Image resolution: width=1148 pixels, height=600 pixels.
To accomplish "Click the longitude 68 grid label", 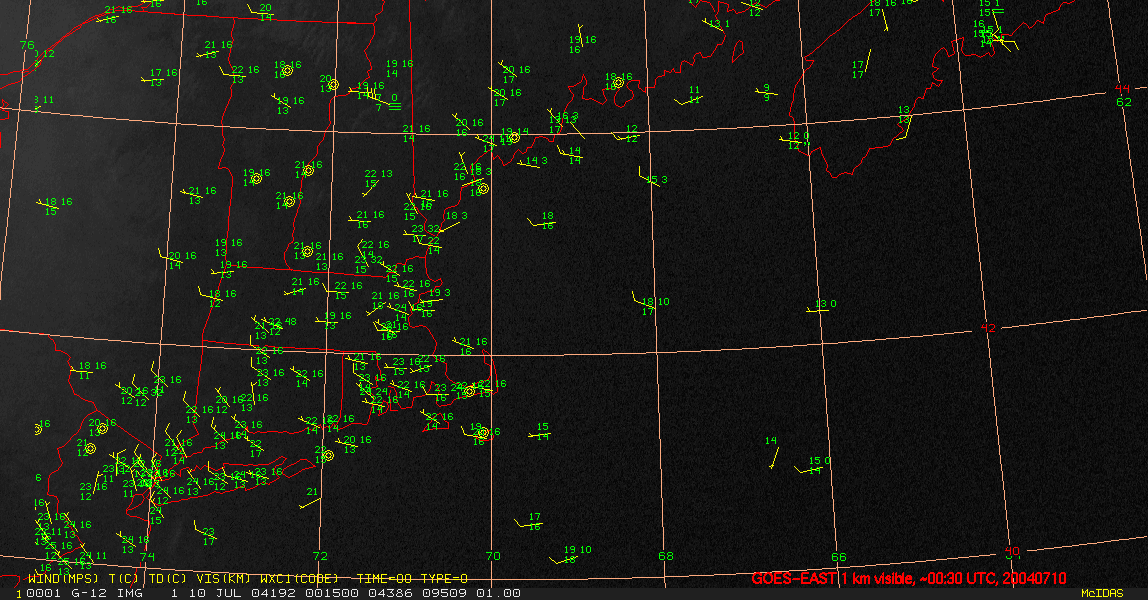I will click(666, 556).
